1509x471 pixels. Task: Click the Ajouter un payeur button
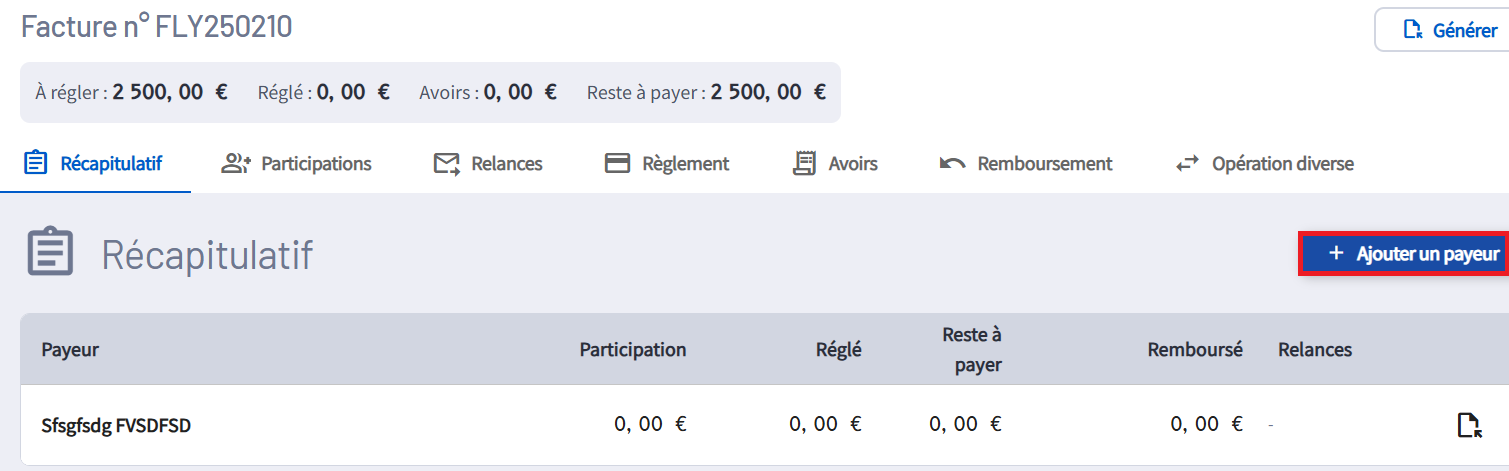tap(1403, 254)
